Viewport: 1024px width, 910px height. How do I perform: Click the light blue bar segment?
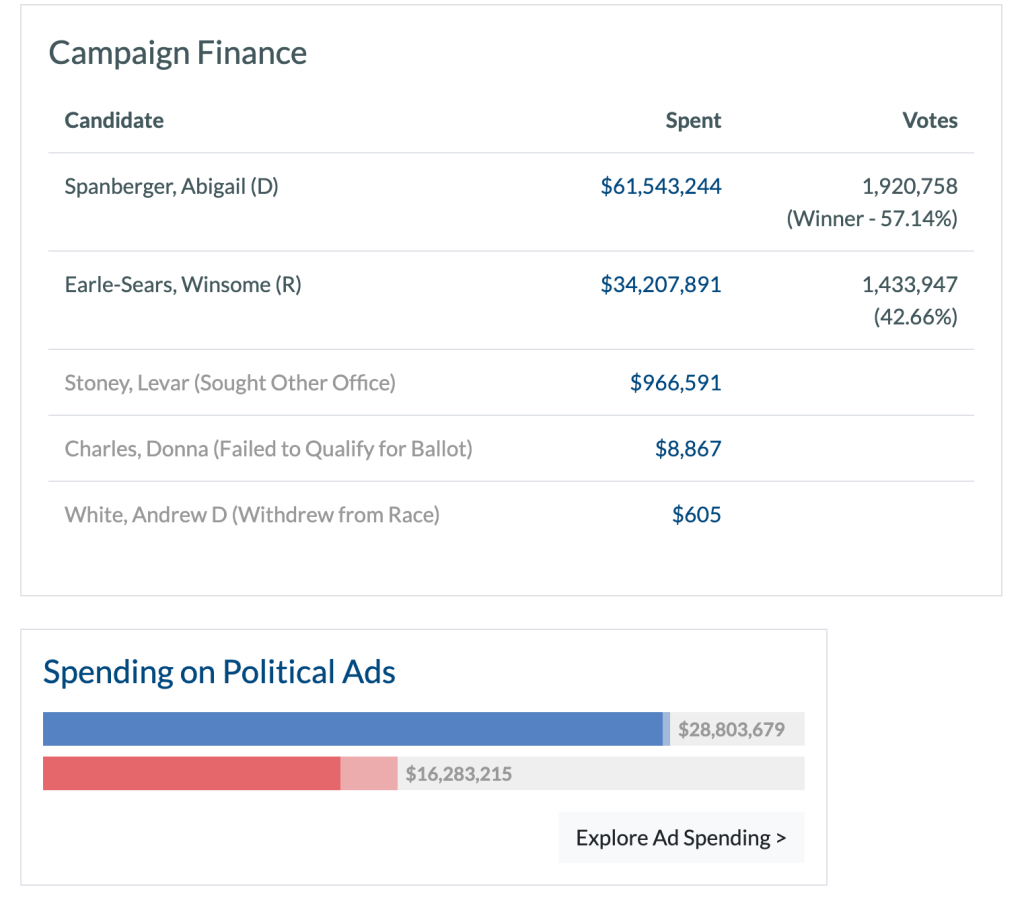pyautogui.click(x=666, y=729)
